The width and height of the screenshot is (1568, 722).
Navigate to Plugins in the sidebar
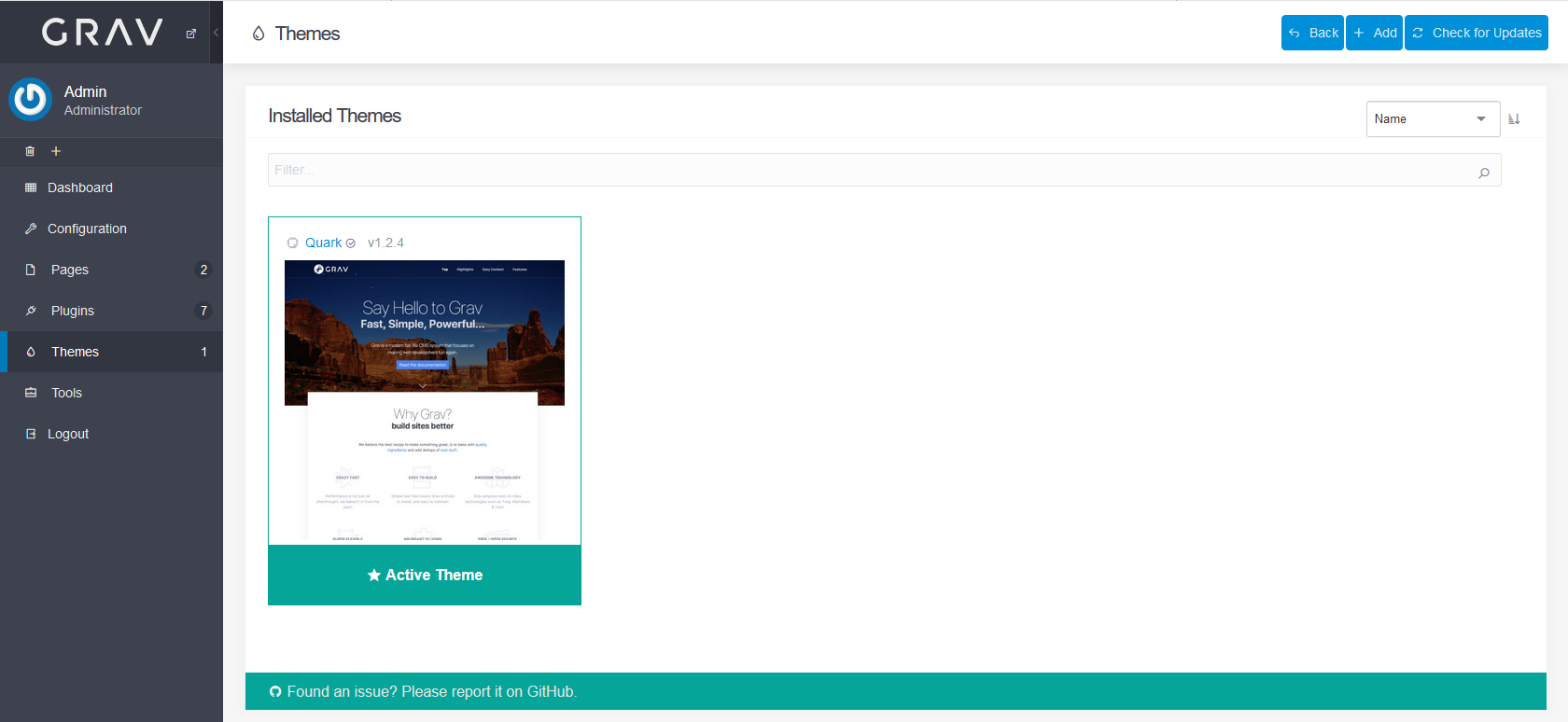coord(112,311)
